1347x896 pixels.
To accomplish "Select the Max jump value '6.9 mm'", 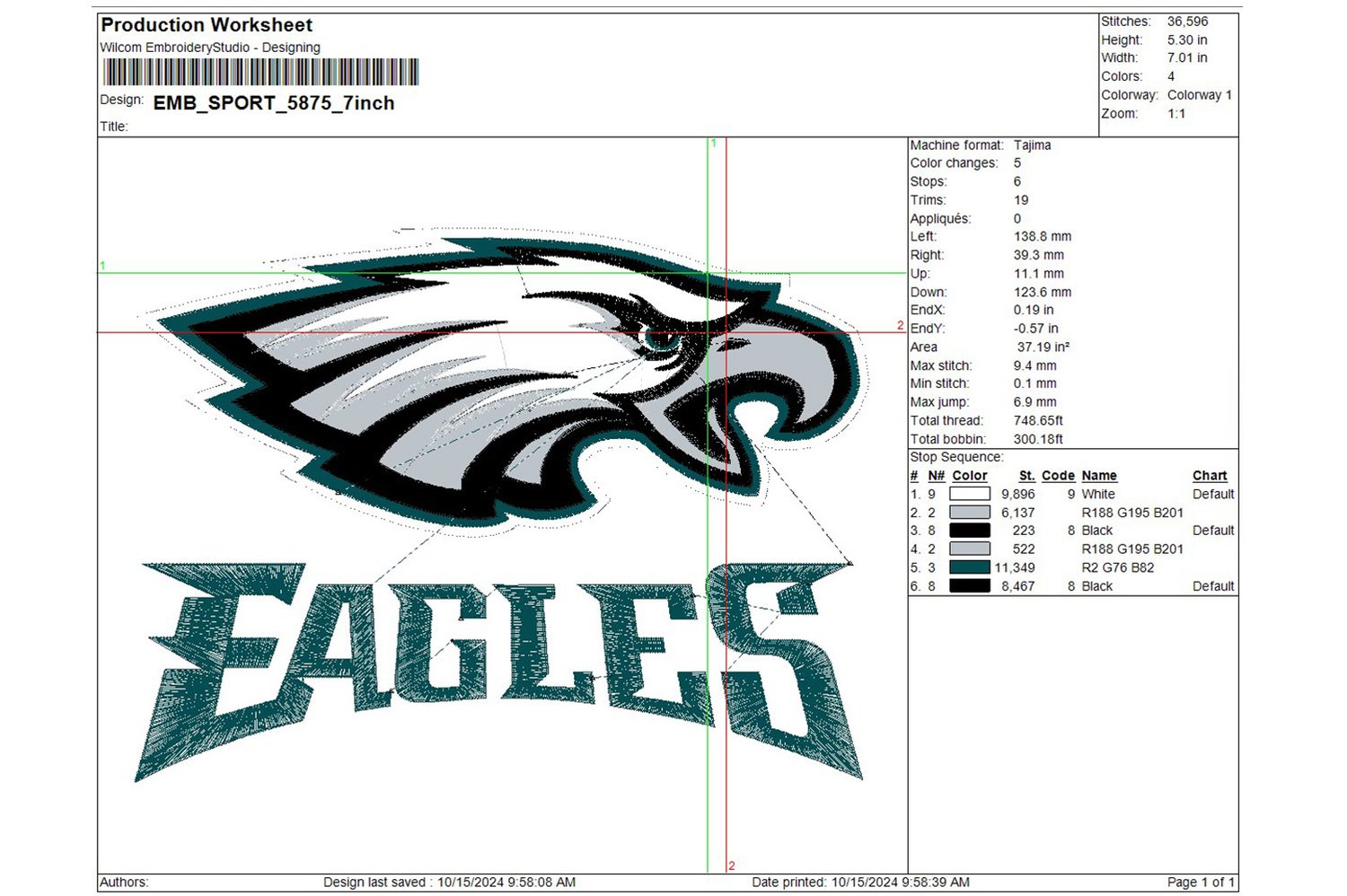I will pos(1035,402).
